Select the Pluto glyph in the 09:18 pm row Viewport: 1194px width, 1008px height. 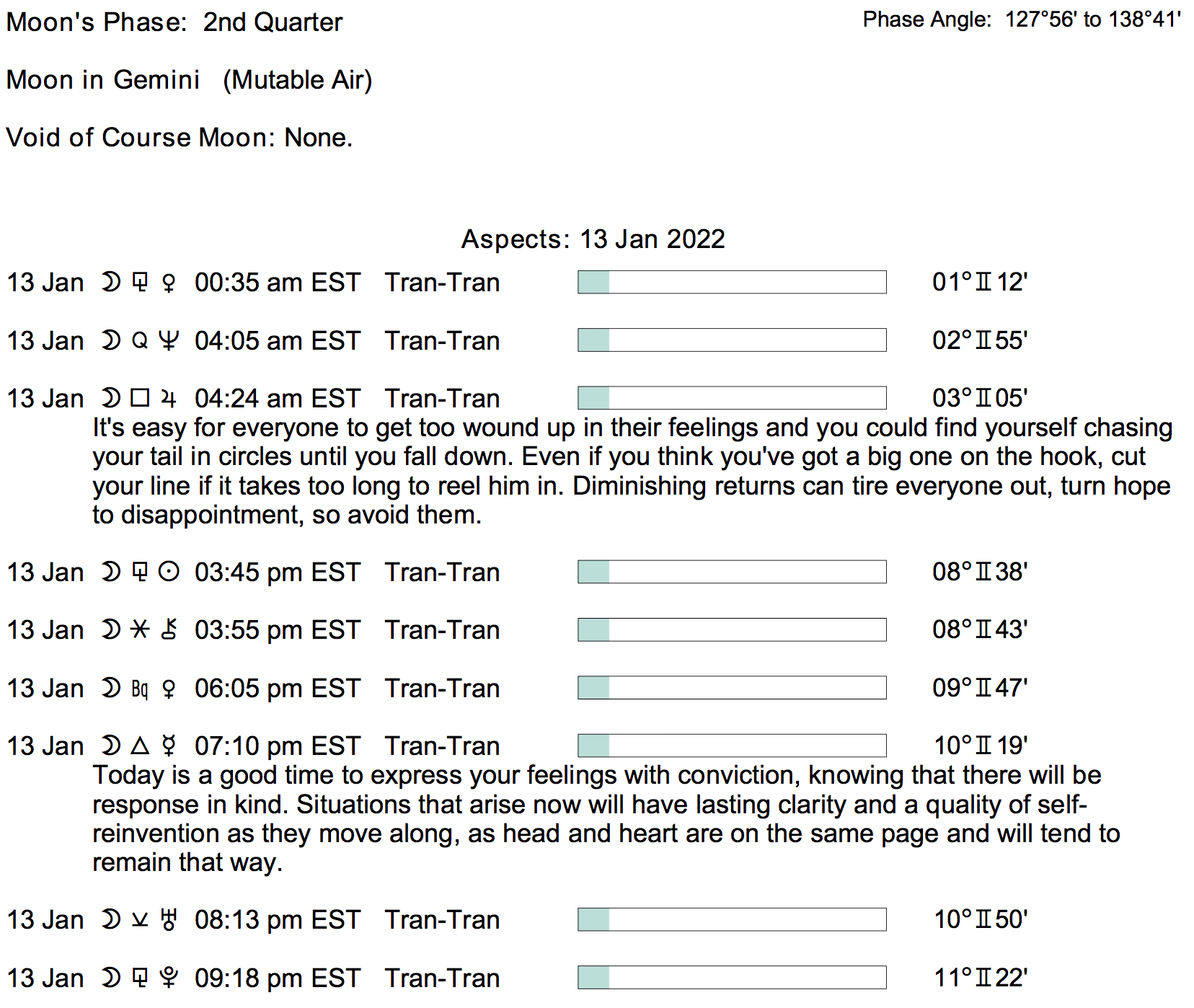[169, 978]
